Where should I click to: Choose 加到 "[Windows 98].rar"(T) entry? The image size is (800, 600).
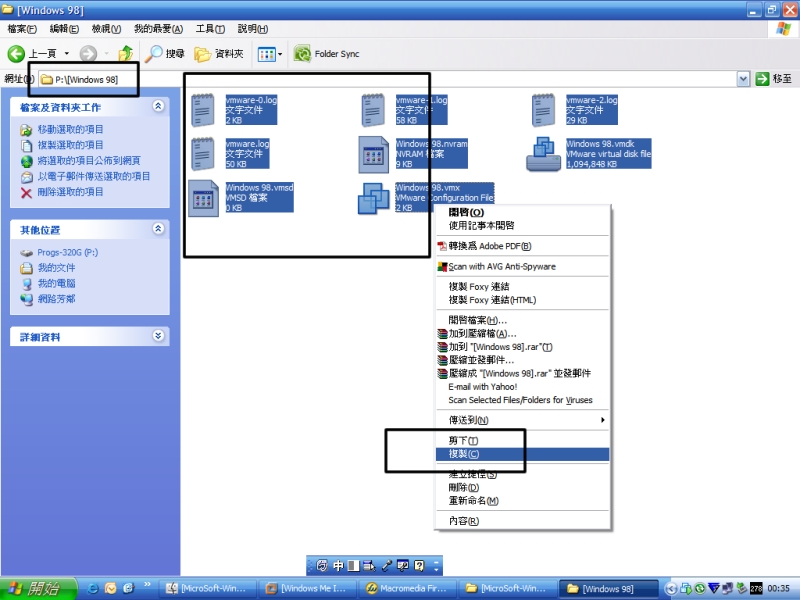click(x=522, y=347)
